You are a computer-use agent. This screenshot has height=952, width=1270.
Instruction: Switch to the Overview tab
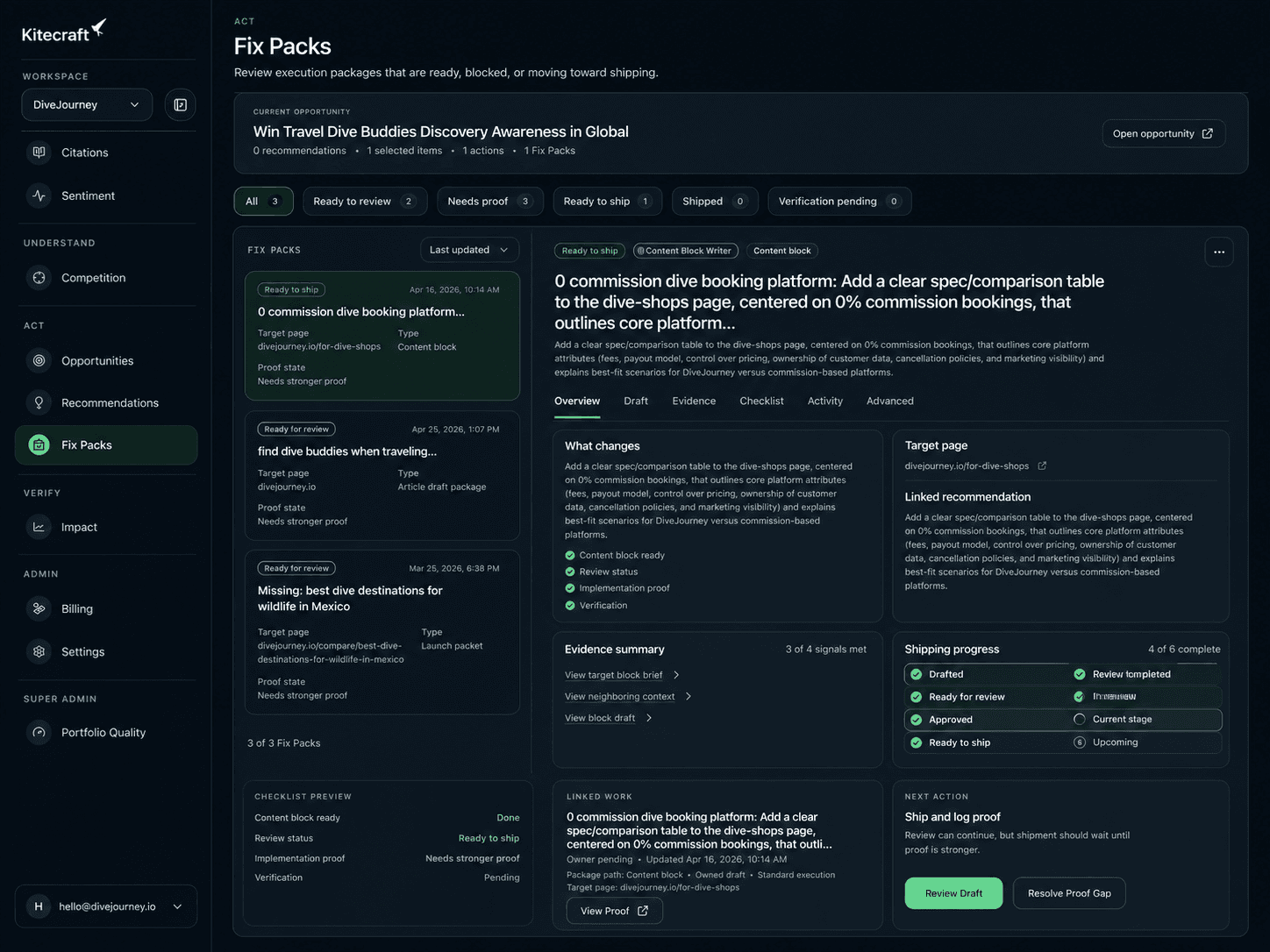pyautogui.click(x=577, y=401)
